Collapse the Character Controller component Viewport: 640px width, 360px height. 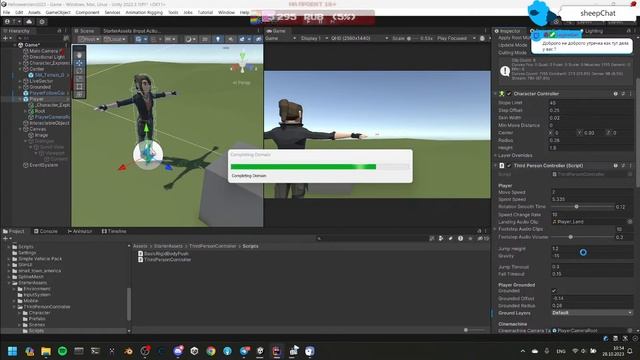pyautogui.click(x=496, y=94)
